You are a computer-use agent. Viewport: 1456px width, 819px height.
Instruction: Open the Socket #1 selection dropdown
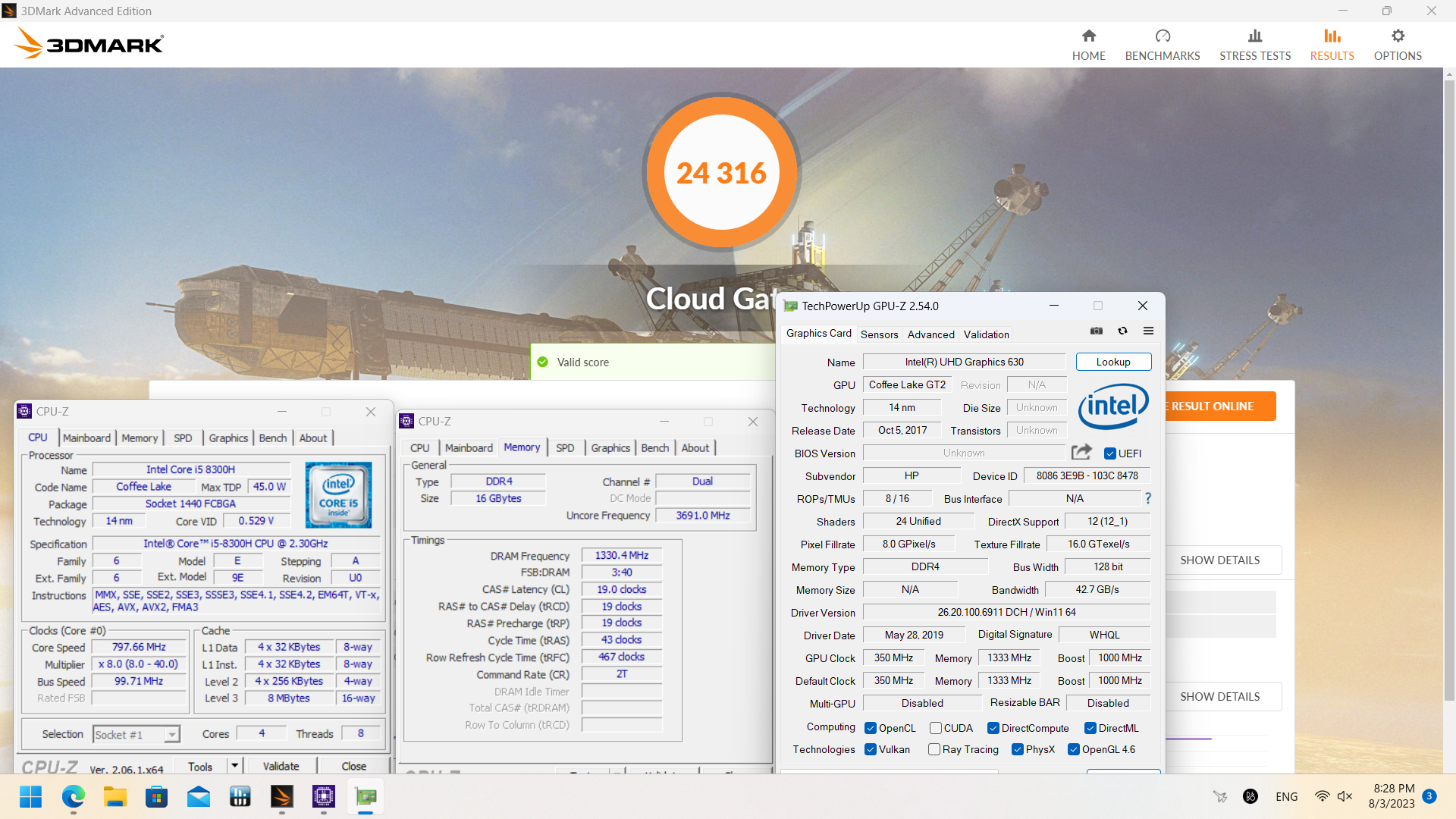(136, 734)
